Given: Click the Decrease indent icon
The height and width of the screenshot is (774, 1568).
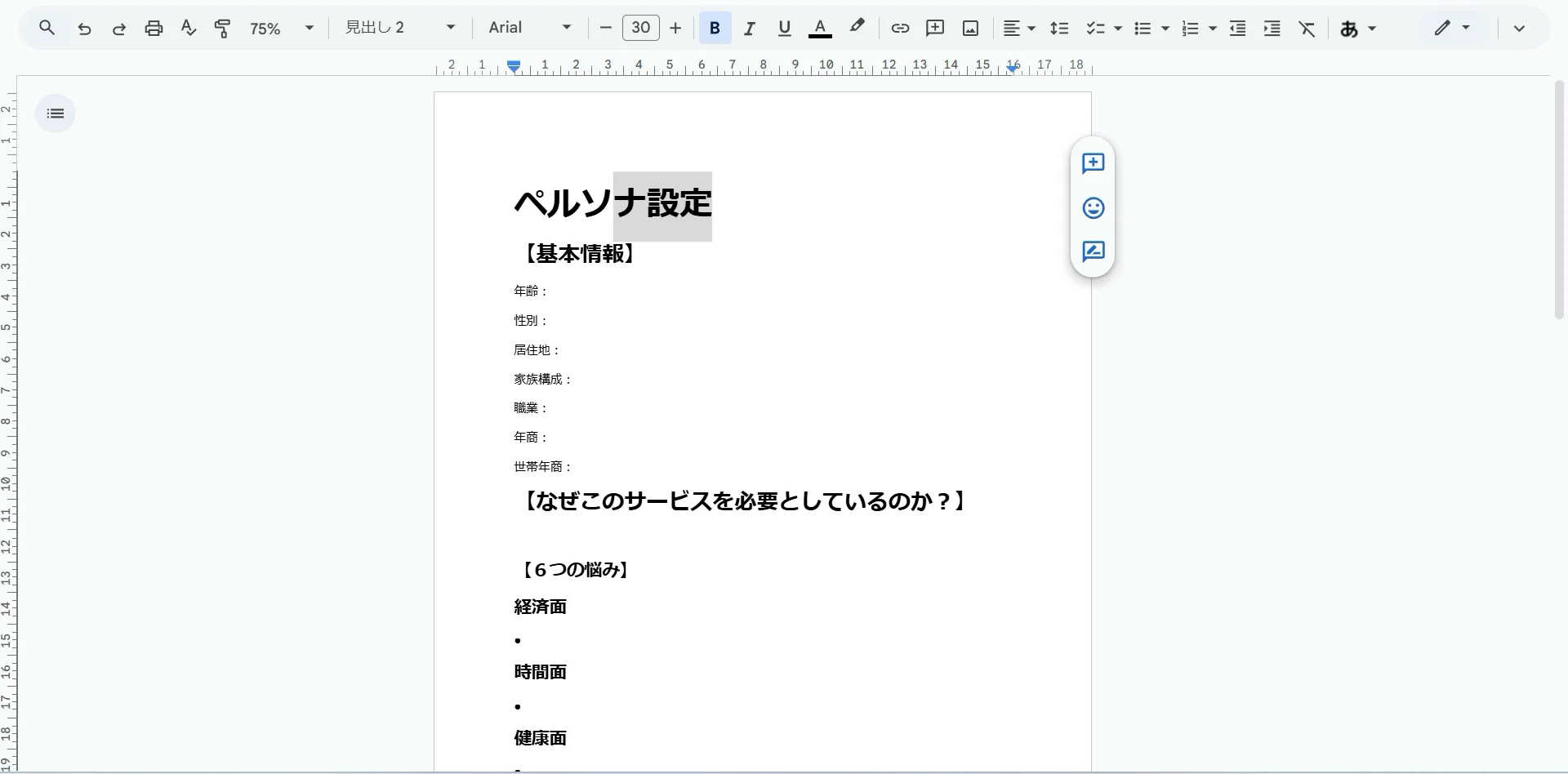Looking at the screenshot, I should [x=1238, y=29].
